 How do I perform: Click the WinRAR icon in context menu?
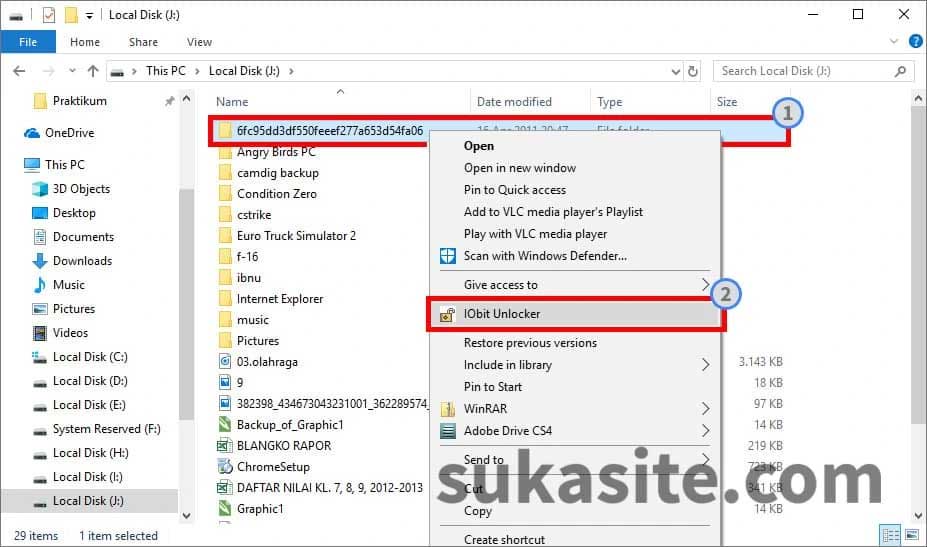[x=448, y=409]
